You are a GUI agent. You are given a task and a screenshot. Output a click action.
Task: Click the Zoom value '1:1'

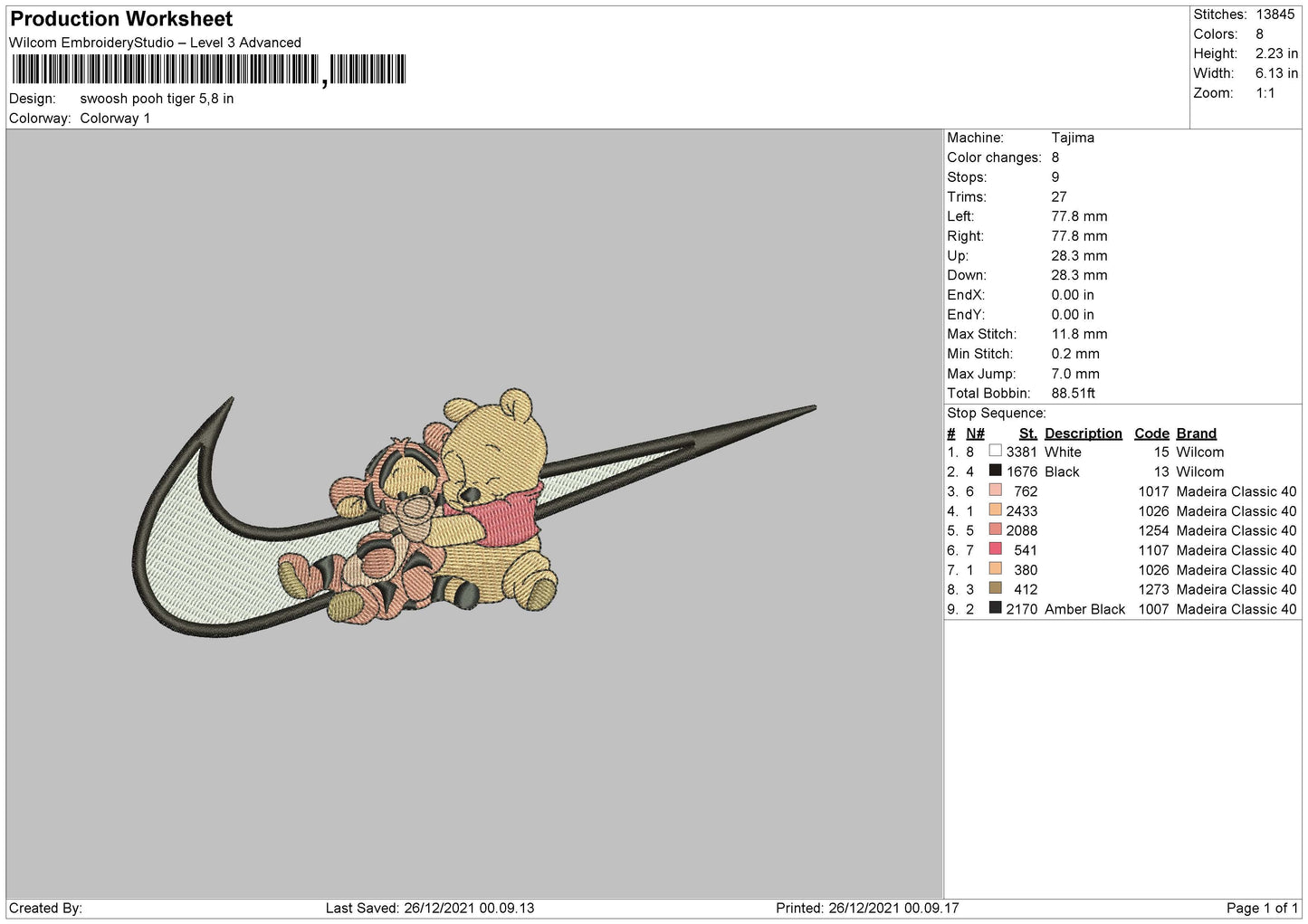click(1265, 93)
